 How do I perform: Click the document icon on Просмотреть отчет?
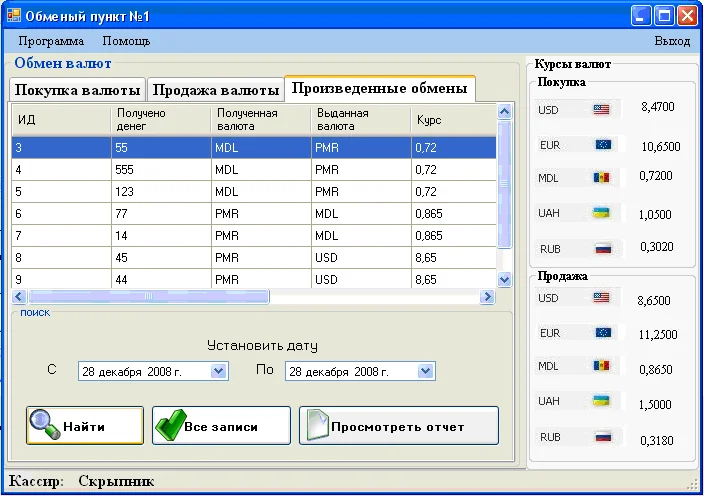316,425
